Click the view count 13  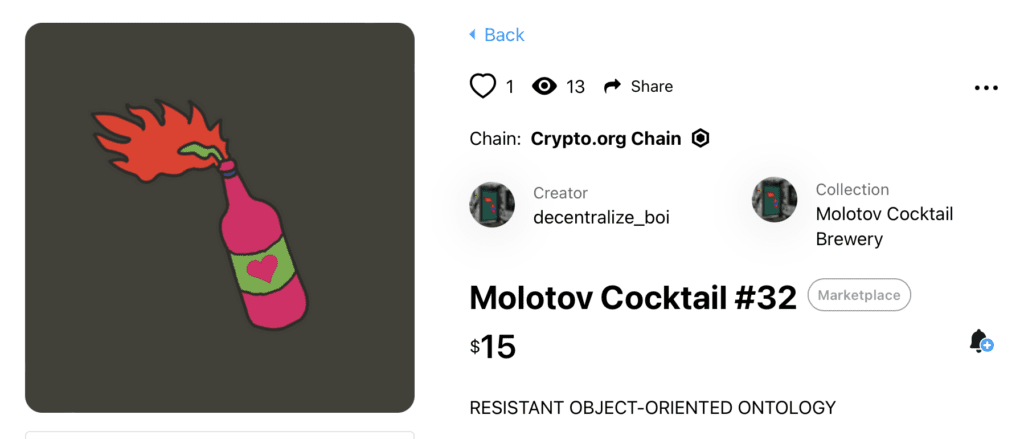(x=575, y=87)
